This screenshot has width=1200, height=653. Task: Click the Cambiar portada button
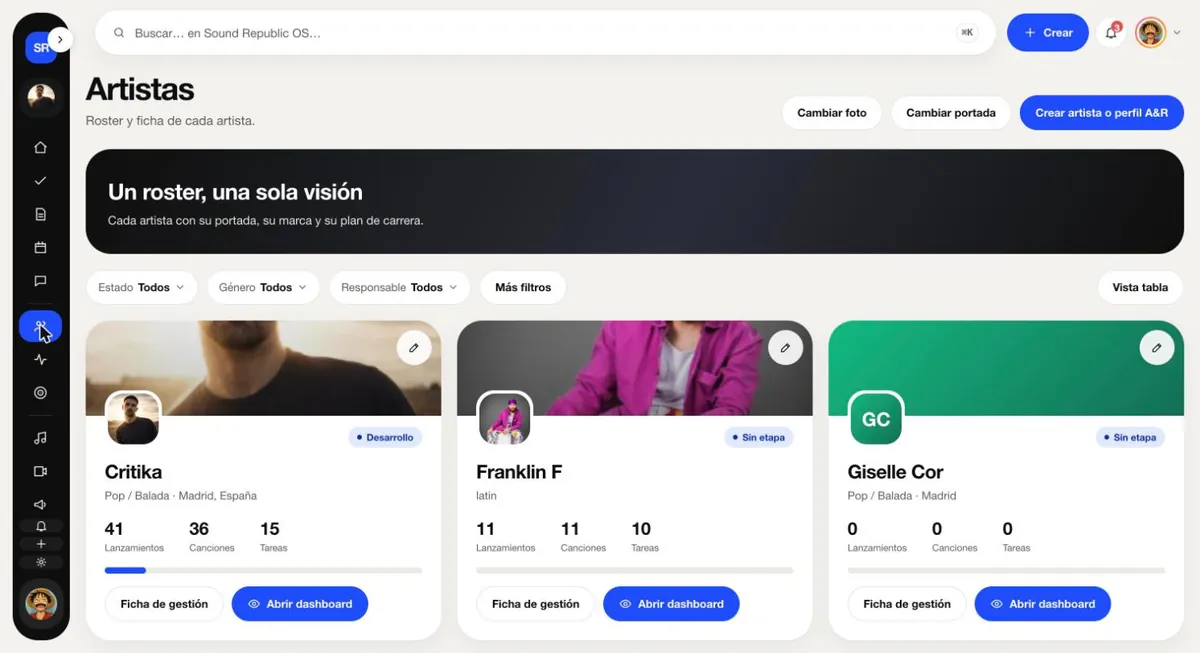[951, 113]
